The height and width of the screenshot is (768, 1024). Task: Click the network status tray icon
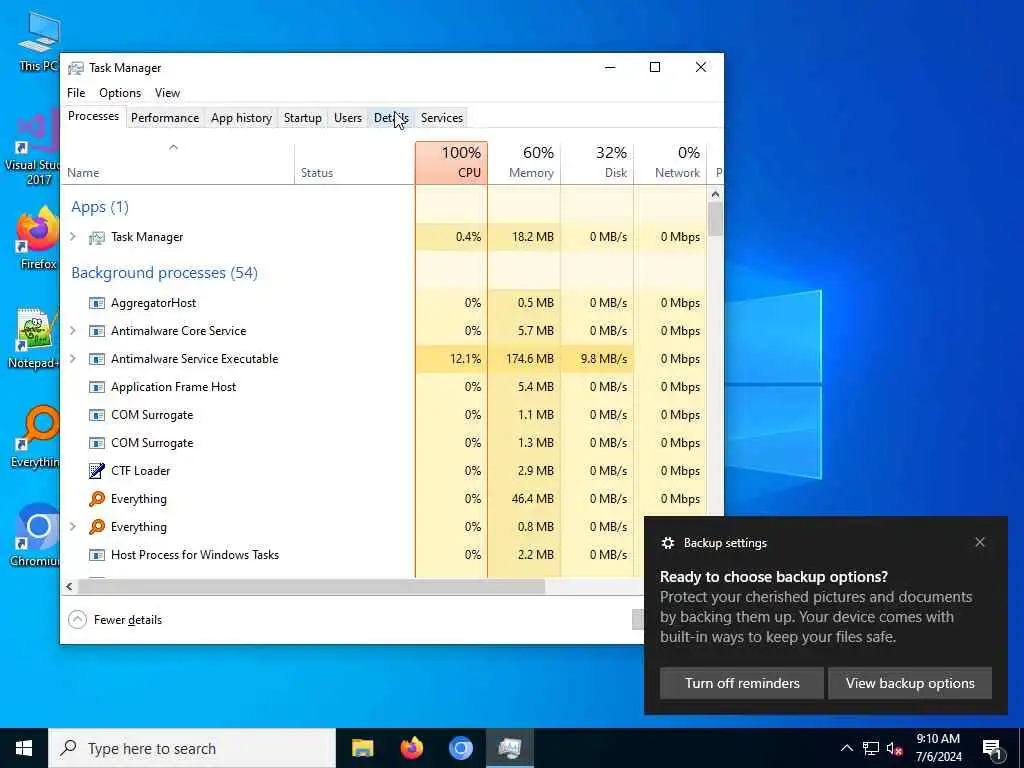pos(871,748)
